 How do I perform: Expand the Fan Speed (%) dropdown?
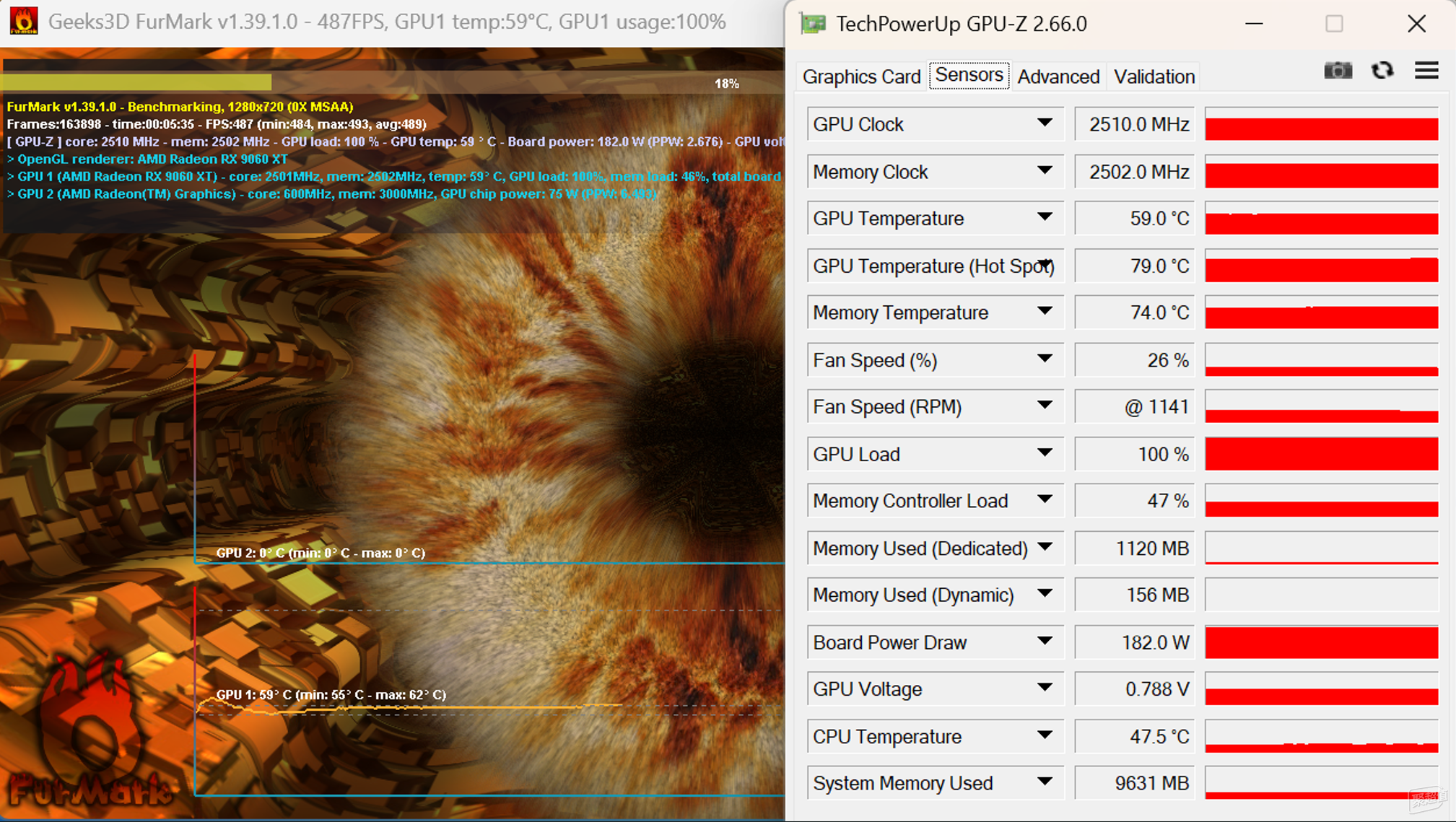(1045, 359)
